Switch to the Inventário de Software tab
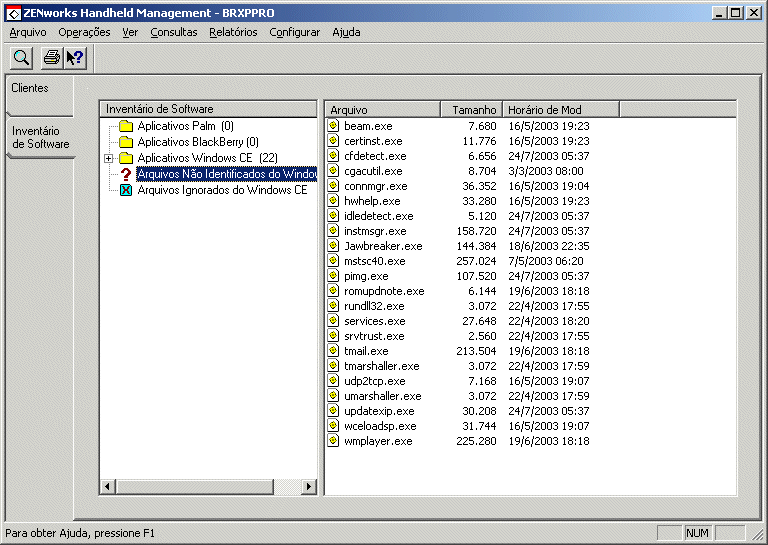Screen dimensions: 768x545 coord(41,138)
